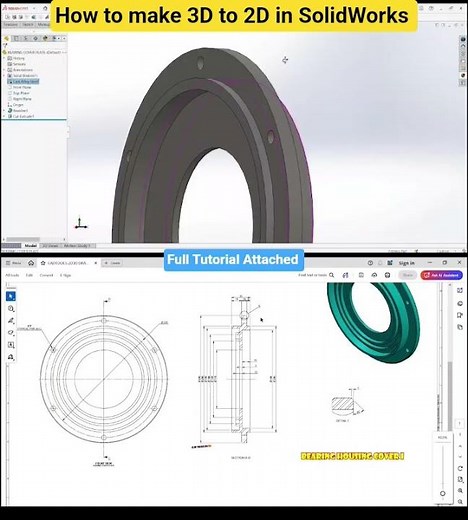Open Ask AI Assistant
468x520 pixels.
(441, 275)
